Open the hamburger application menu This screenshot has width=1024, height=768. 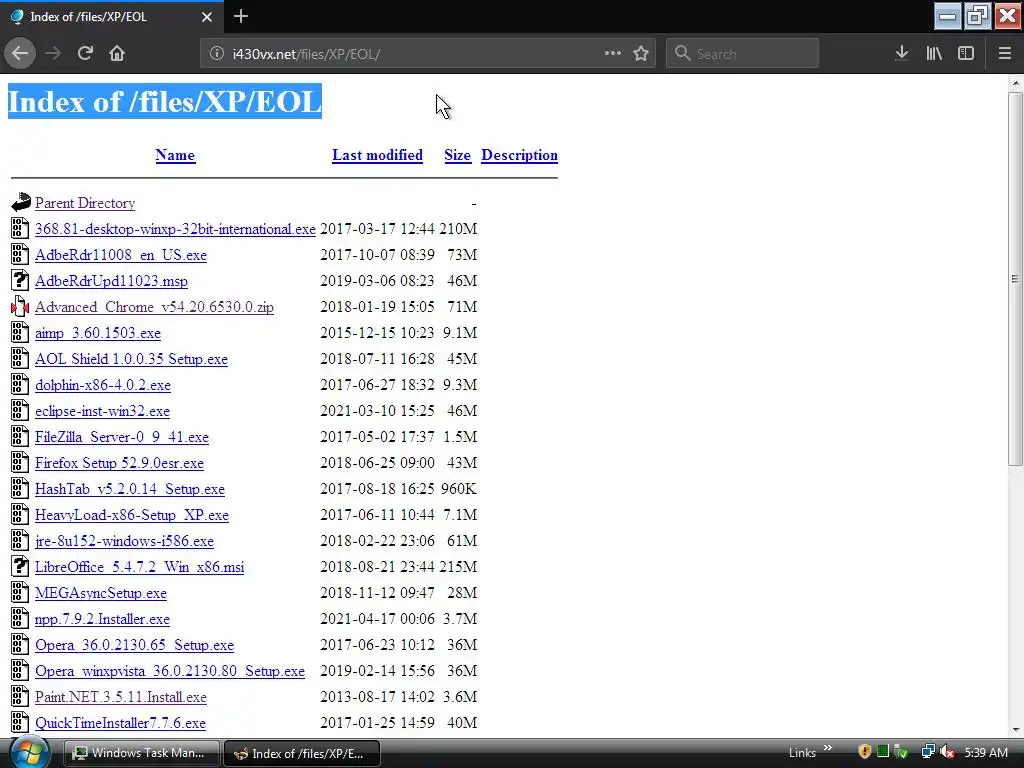point(1004,54)
